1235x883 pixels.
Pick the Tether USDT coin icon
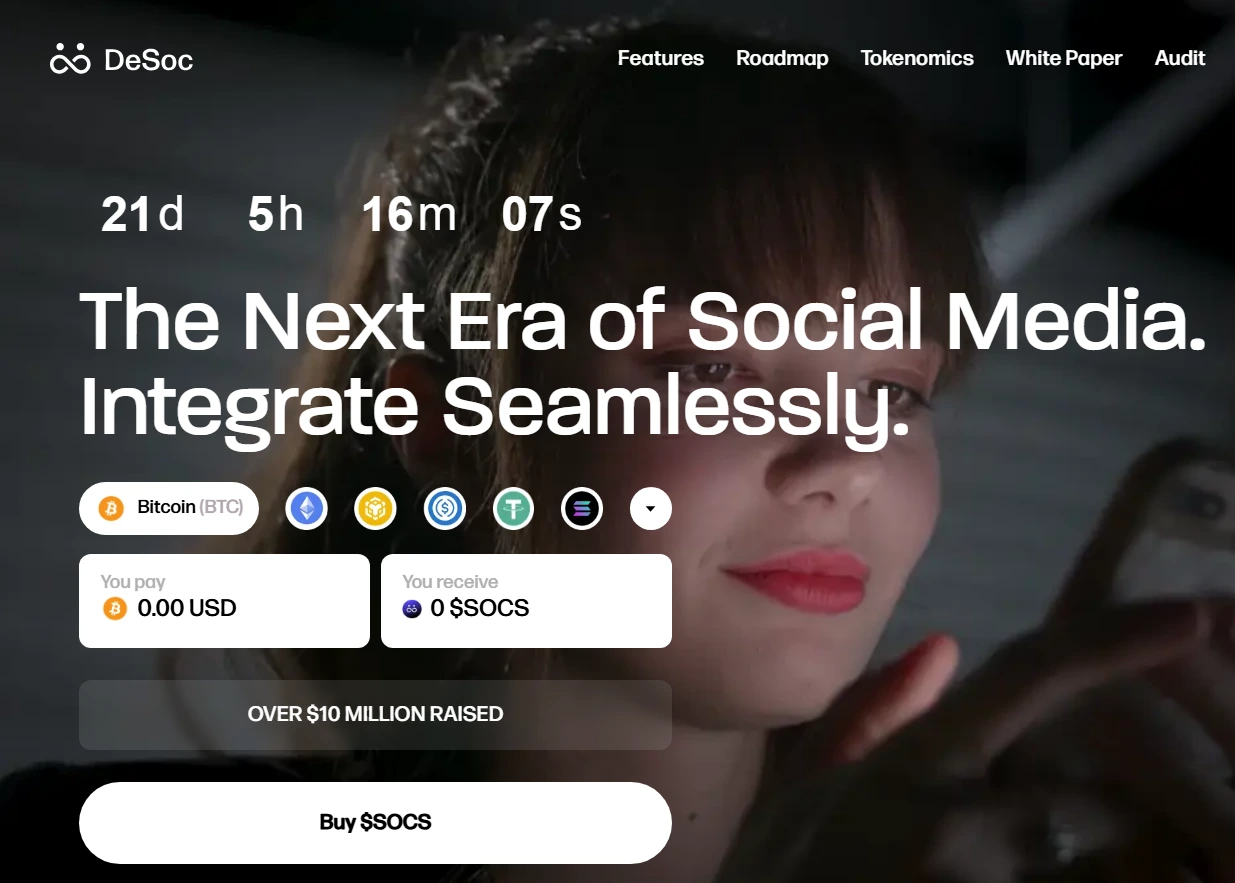514,509
